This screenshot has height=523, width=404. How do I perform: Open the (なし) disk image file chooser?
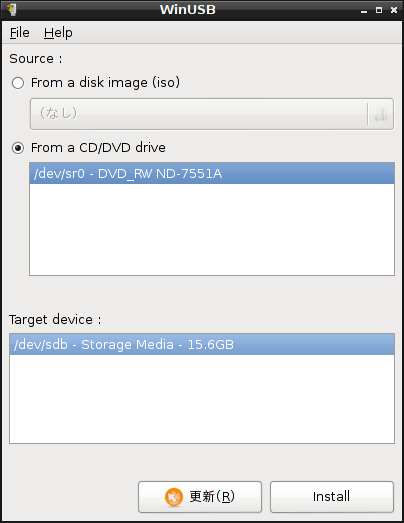(x=212, y=114)
